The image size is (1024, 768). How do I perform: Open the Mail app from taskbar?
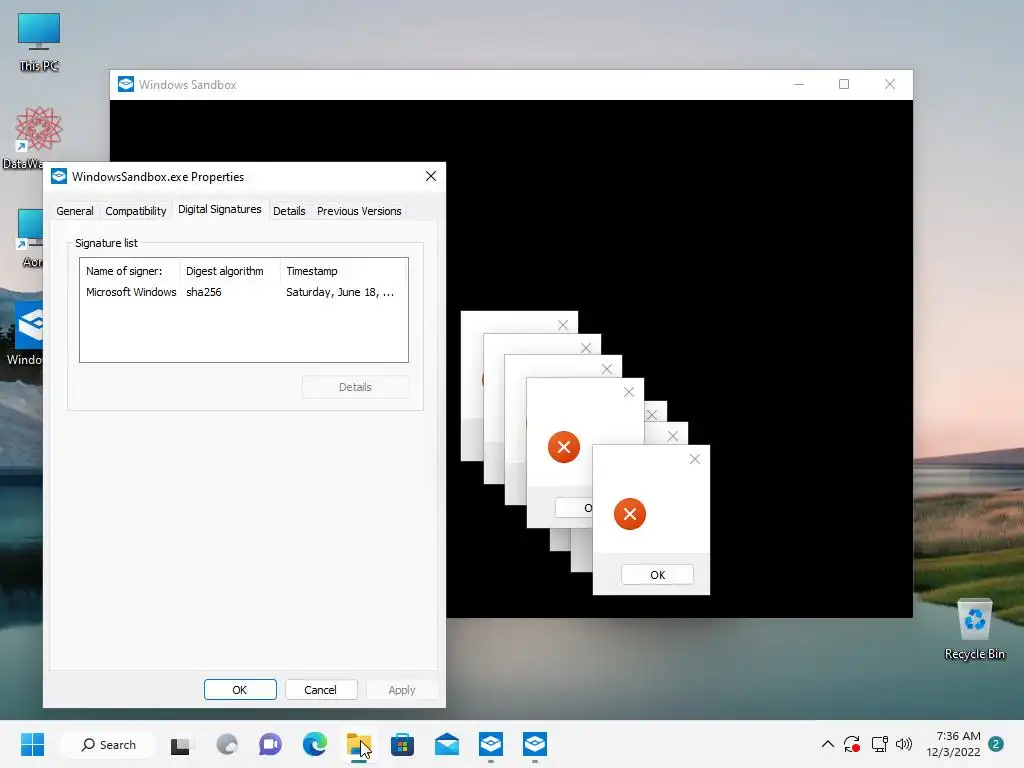pos(447,744)
